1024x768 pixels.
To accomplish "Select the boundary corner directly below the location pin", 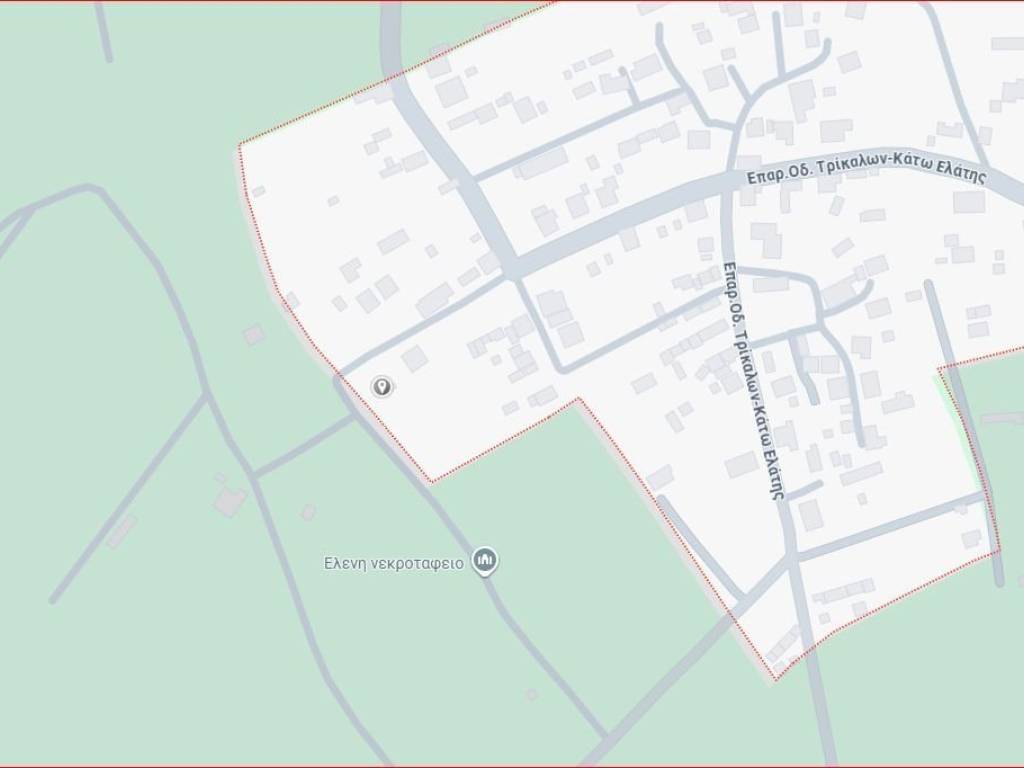I will coord(432,481).
